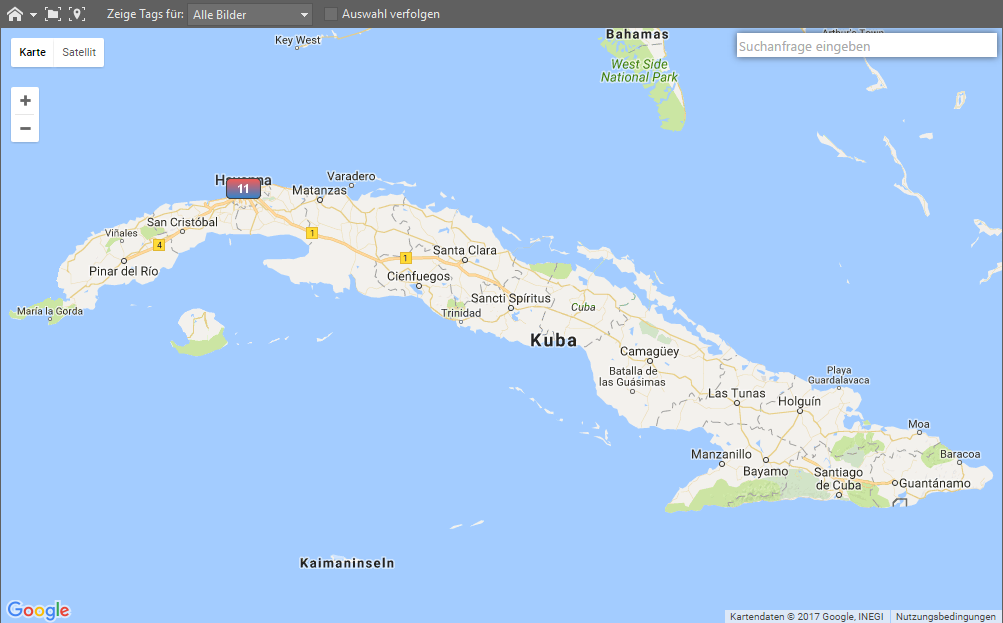Click the 'Sancti Spíritus' label

pos(511,299)
